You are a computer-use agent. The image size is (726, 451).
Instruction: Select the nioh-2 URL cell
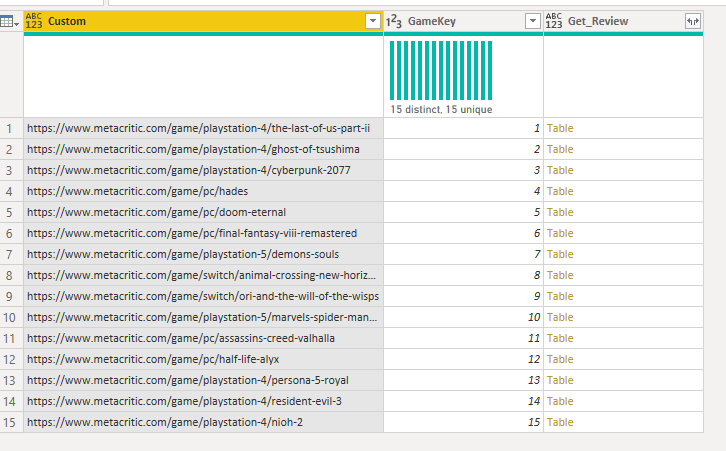point(204,422)
